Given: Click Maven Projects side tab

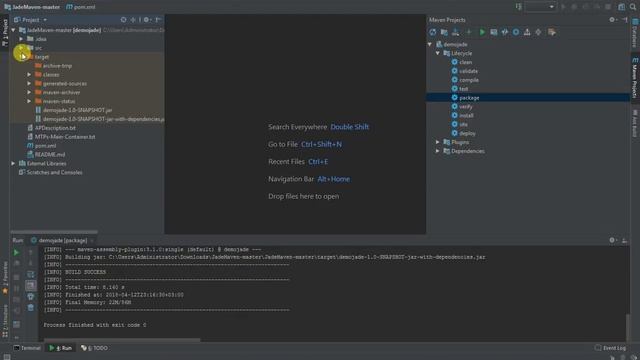Looking at the screenshot, I should 635,78.
